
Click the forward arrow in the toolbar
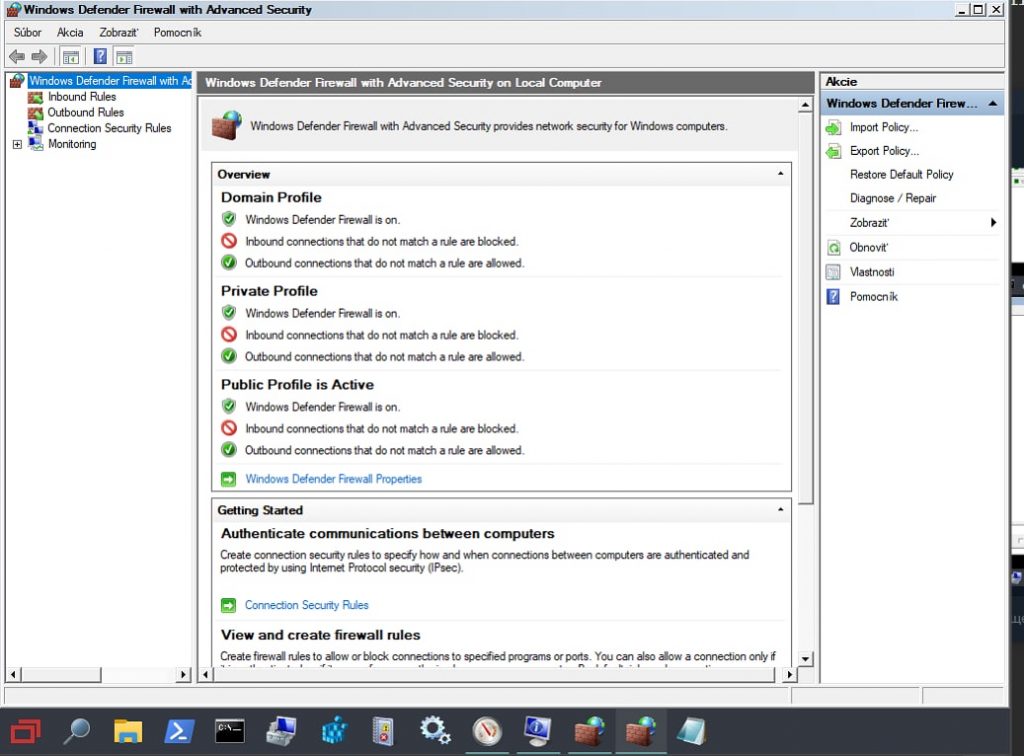(39, 57)
